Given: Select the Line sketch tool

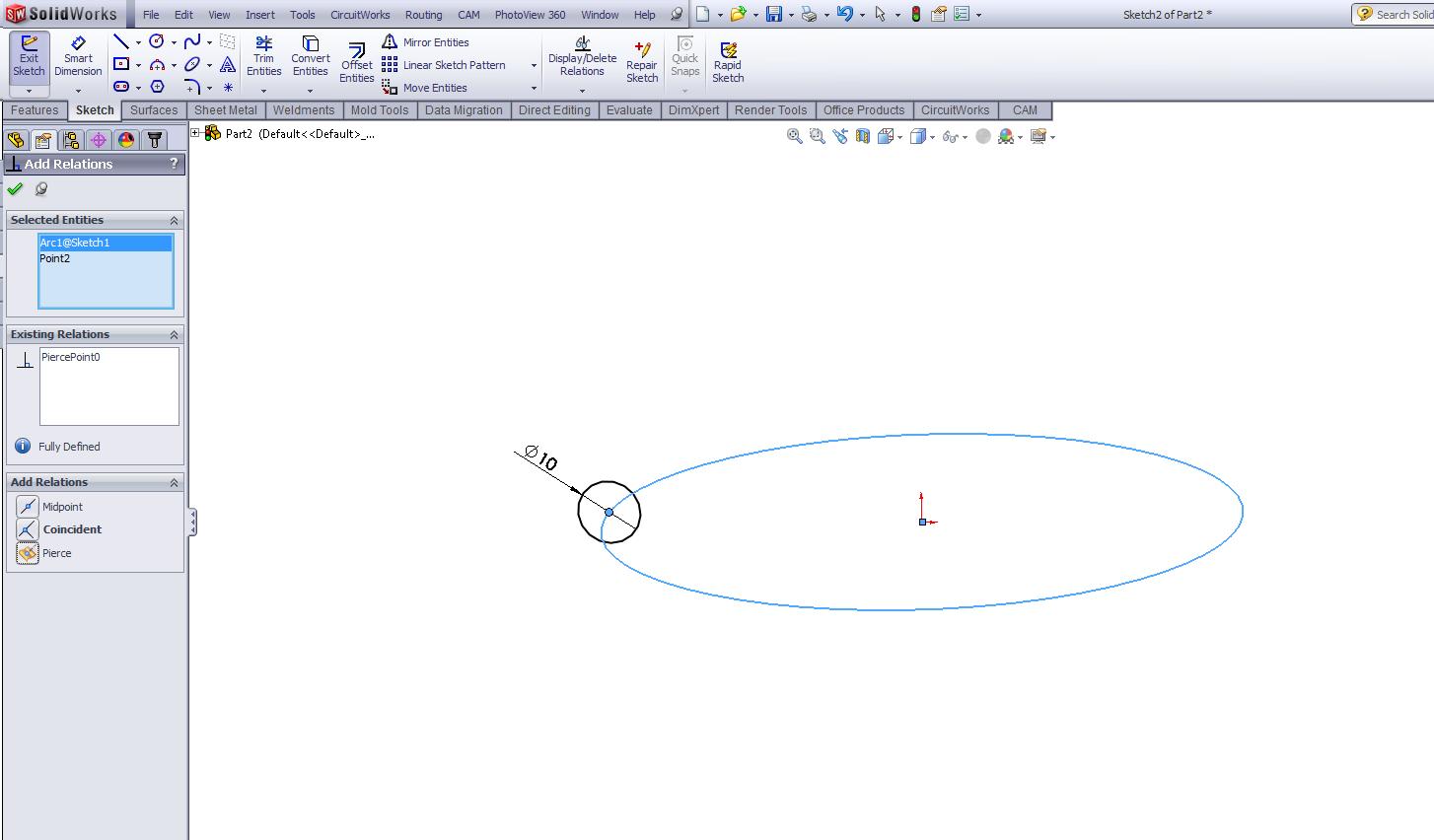Looking at the screenshot, I should click(121, 41).
